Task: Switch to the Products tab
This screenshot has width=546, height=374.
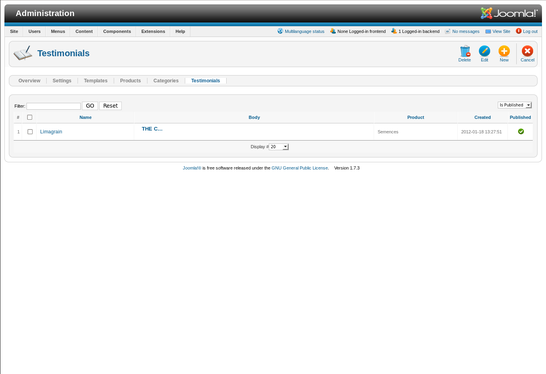Action: (130, 80)
